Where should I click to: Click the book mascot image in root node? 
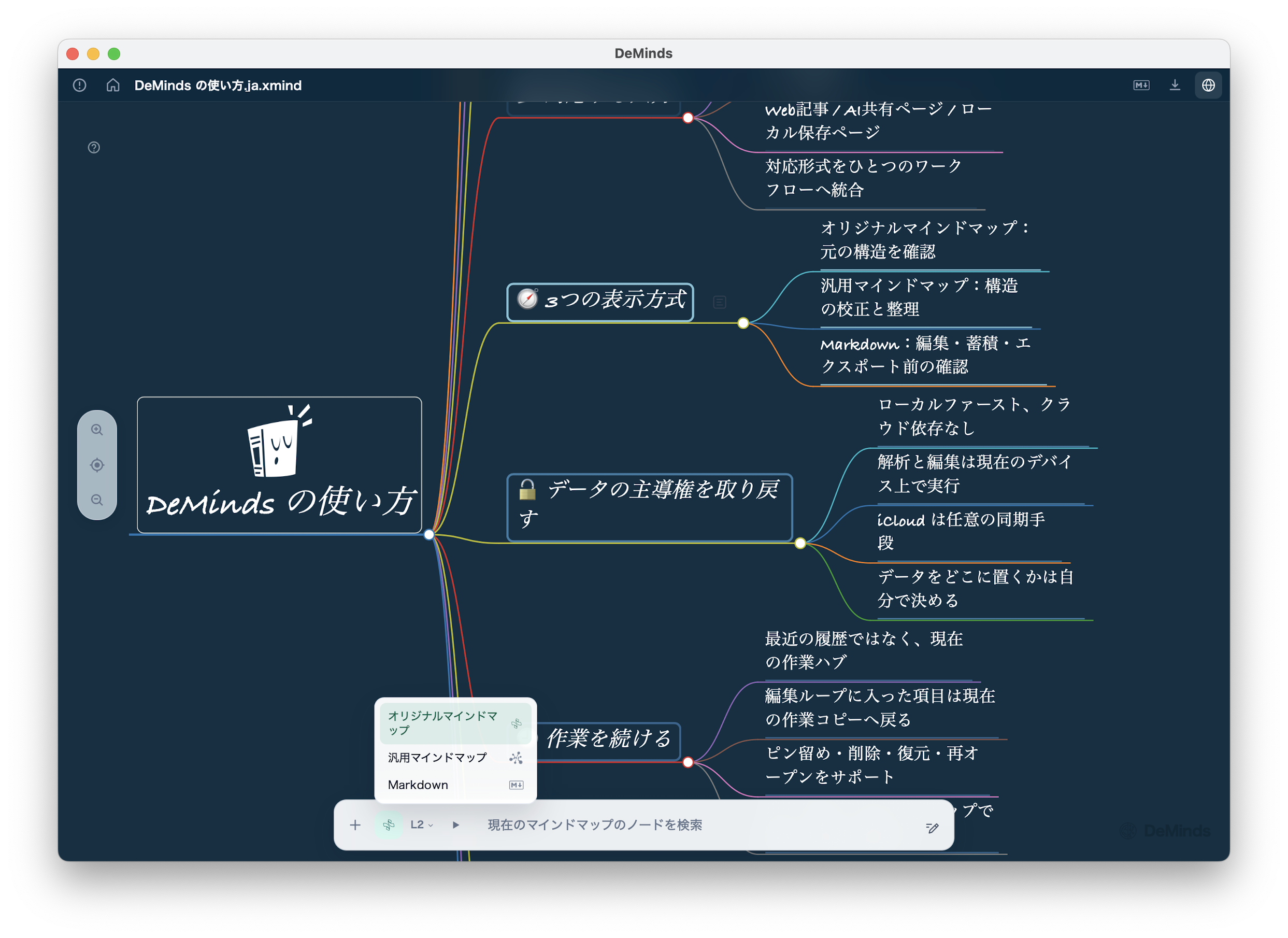click(279, 442)
